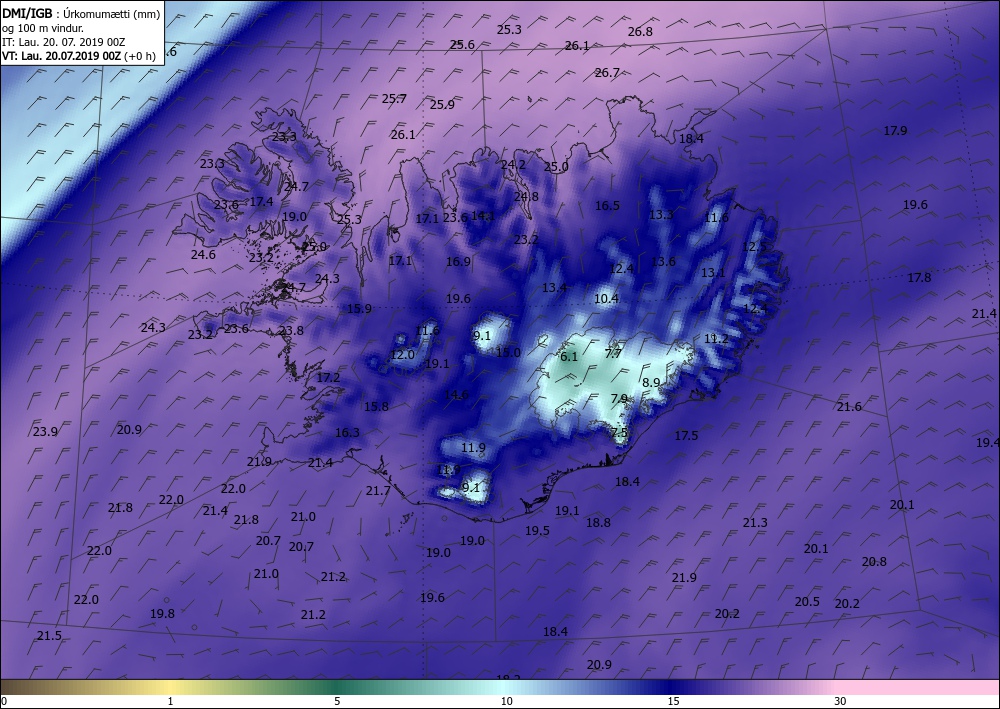
Task: Click the 17.9 value on the map
Action: 895,130
